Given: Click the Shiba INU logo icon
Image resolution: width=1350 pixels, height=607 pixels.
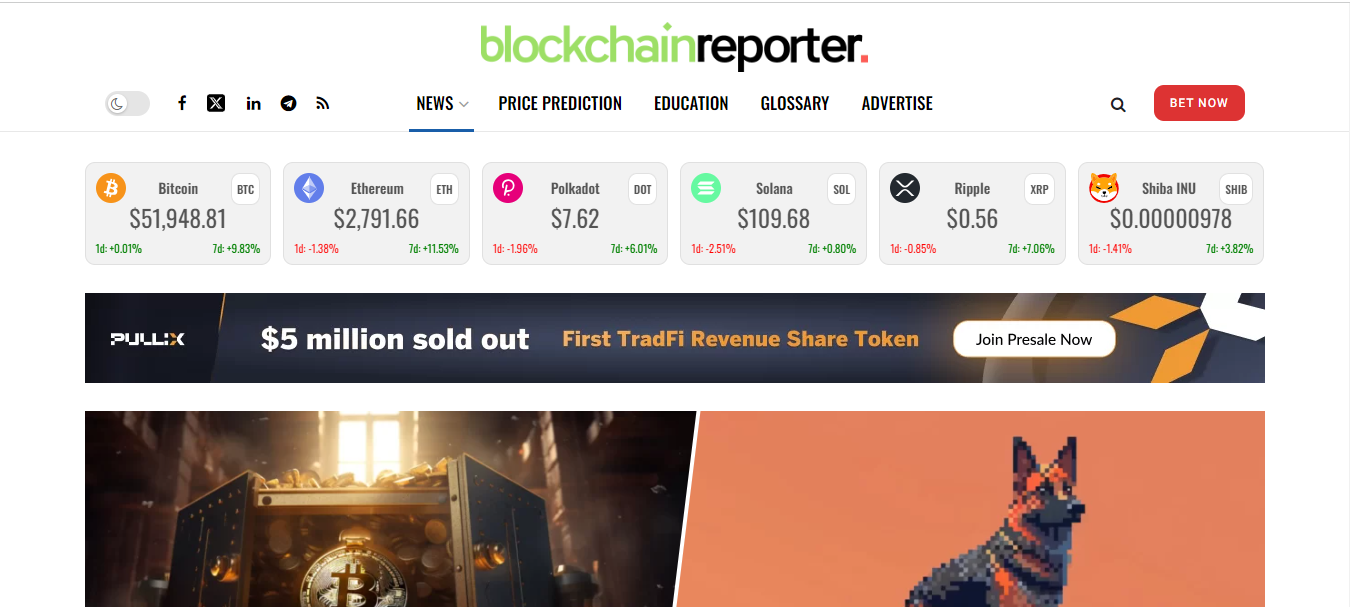Looking at the screenshot, I should (x=1104, y=188).
